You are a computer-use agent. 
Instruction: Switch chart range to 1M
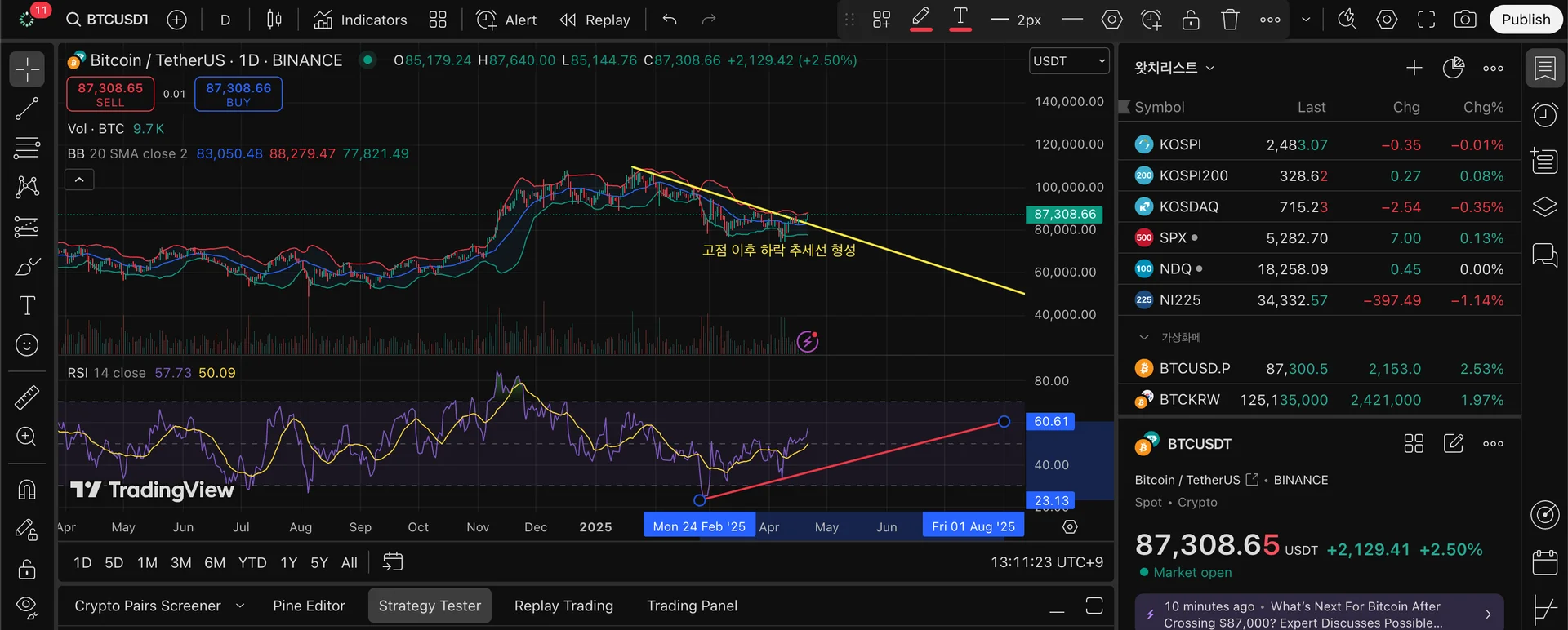[x=148, y=562]
